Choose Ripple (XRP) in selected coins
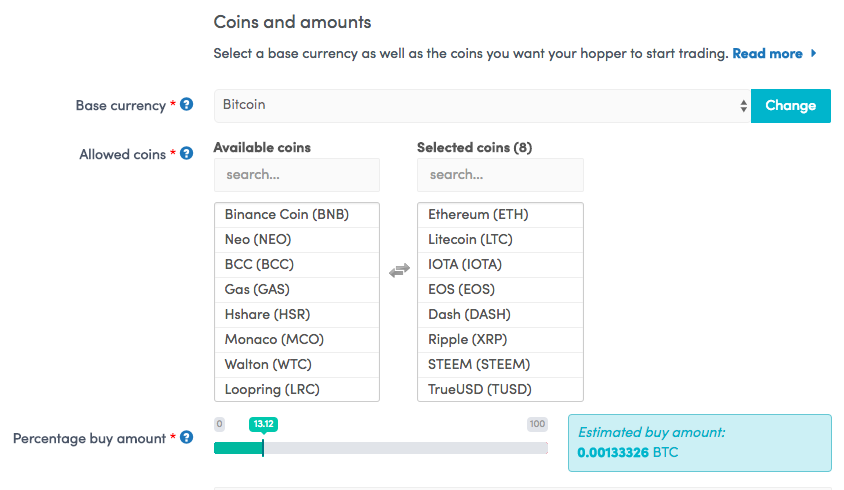Viewport: 844px width, 490px height. 500,340
